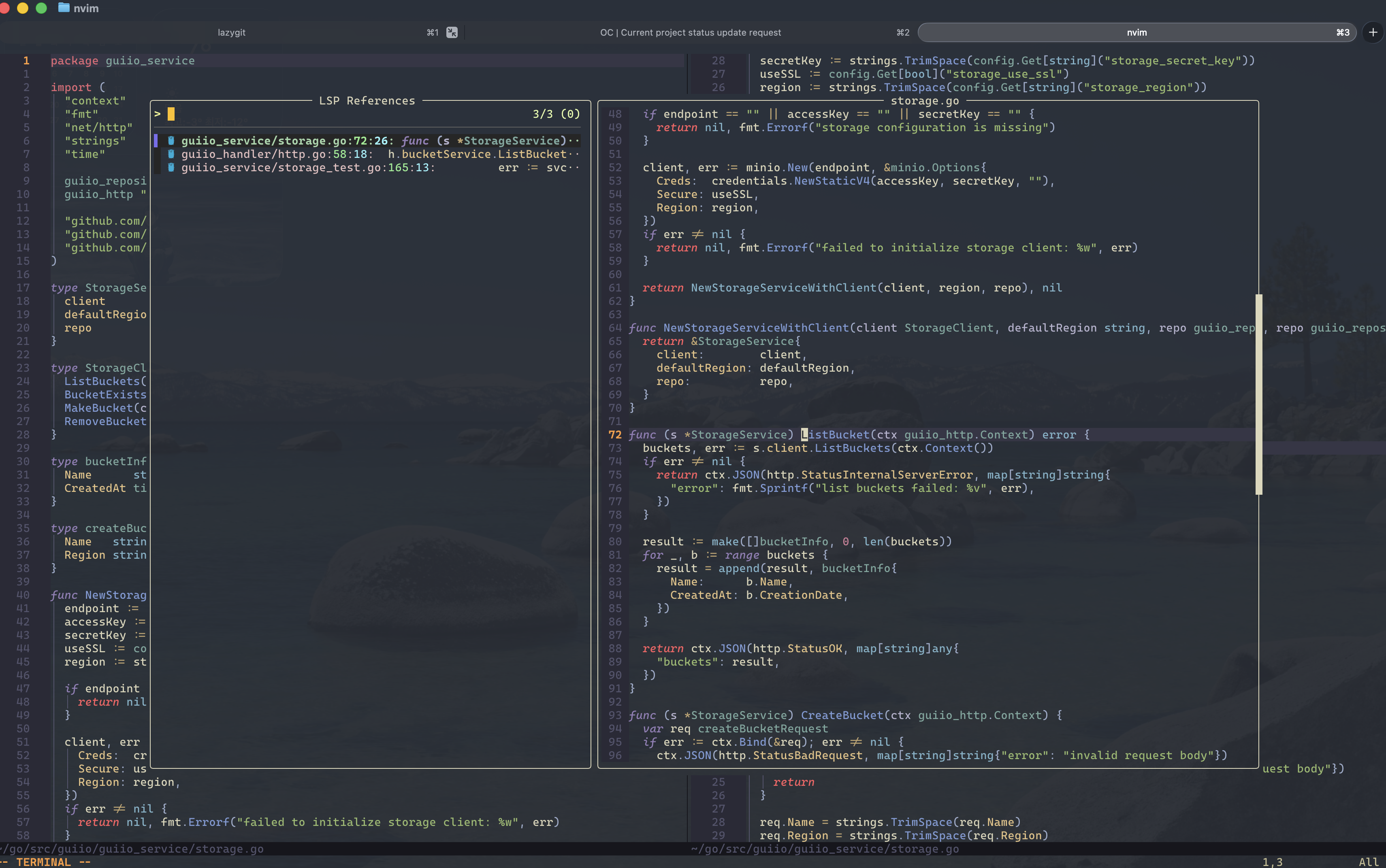
Task: Click the zoom indicator icon on lazygit tab
Action: (452, 32)
